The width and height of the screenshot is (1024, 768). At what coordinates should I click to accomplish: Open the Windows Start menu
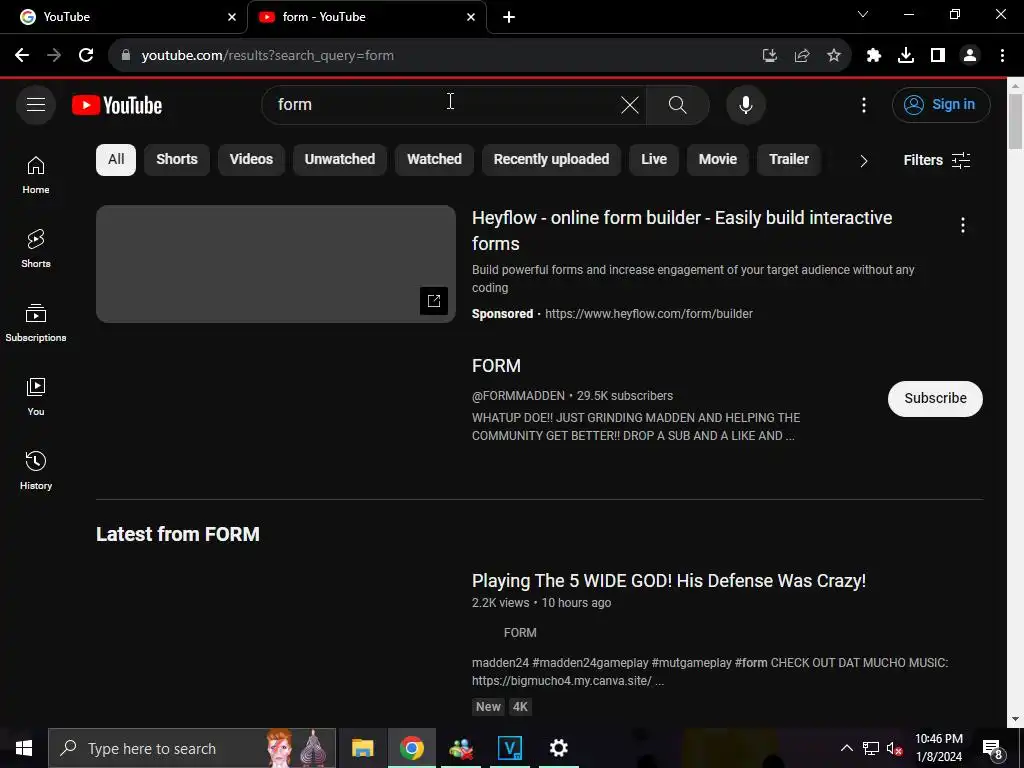[x=24, y=748]
